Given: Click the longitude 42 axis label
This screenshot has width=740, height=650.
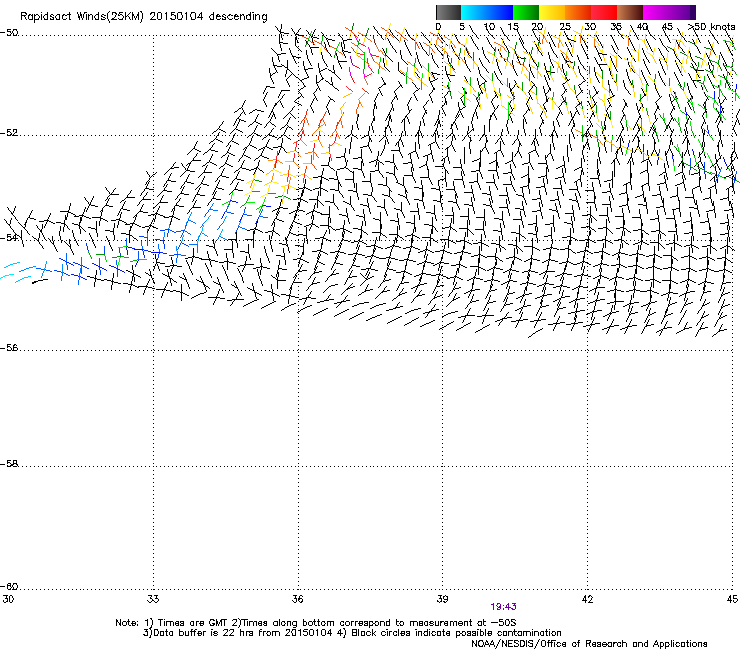Looking at the screenshot, I should tap(587, 599).
